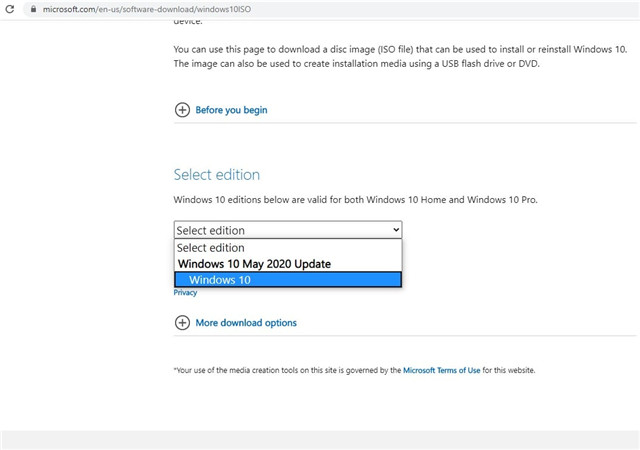Click the ISO file description paragraph
Image resolution: width=640 pixels, height=450 pixels.
pyautogui.click(x=400, y=56)
